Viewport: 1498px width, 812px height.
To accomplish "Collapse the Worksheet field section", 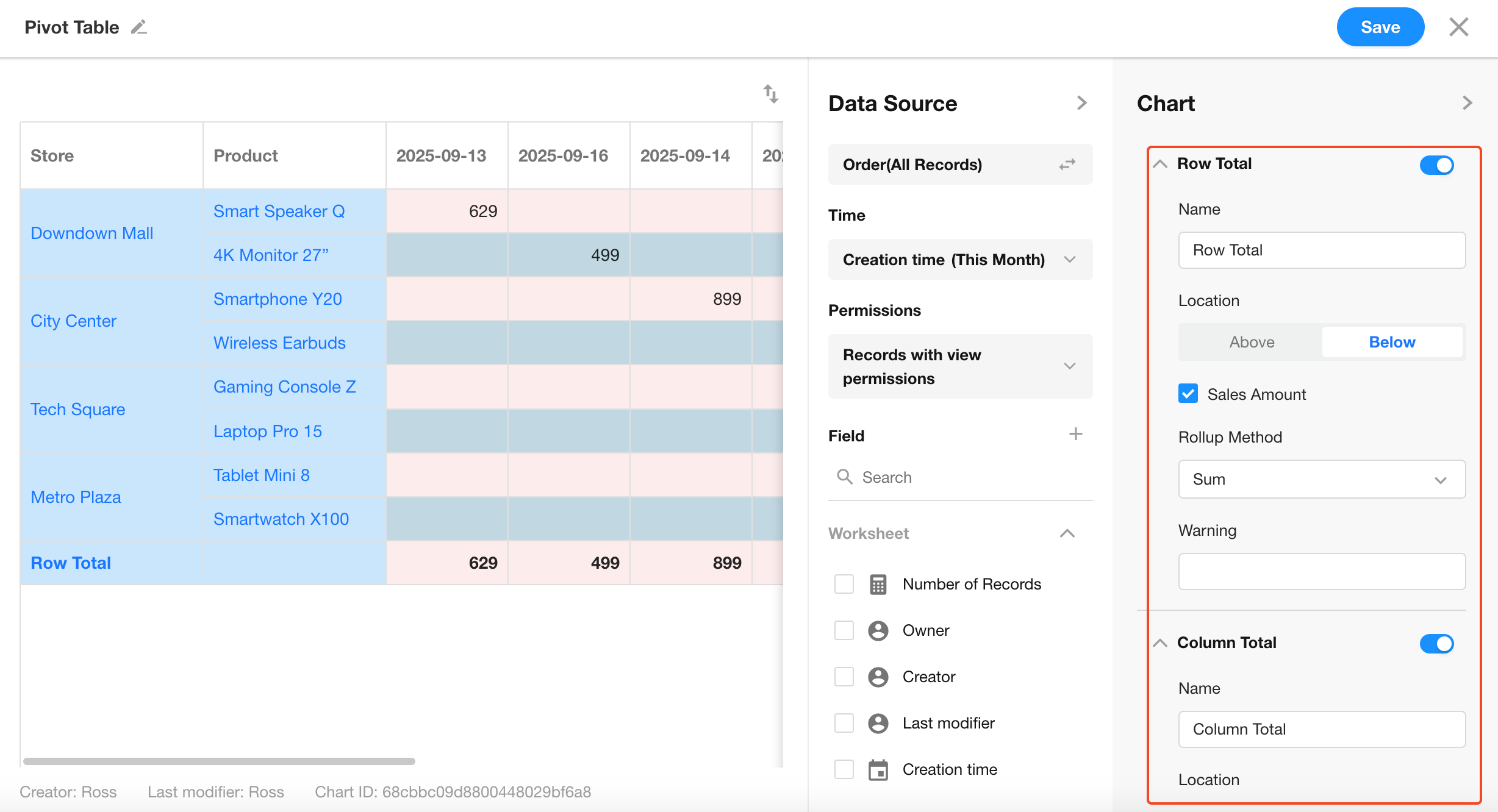I will (1067, 533).
